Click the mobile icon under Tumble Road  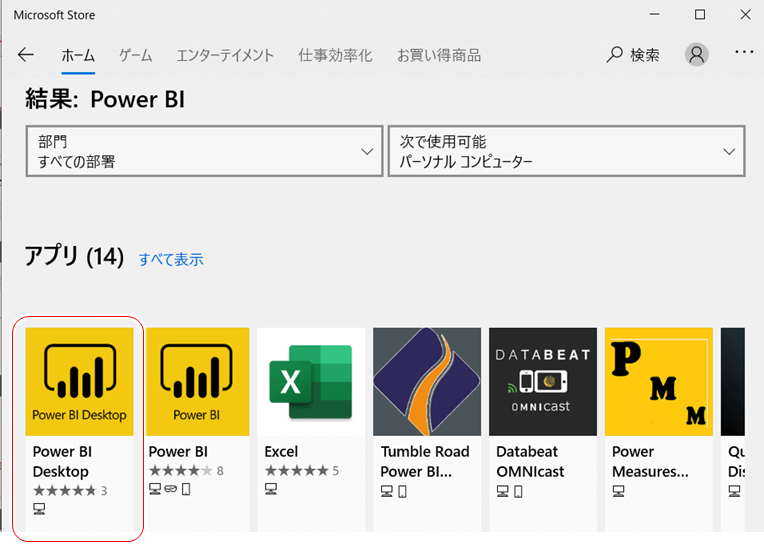[402, 491]
